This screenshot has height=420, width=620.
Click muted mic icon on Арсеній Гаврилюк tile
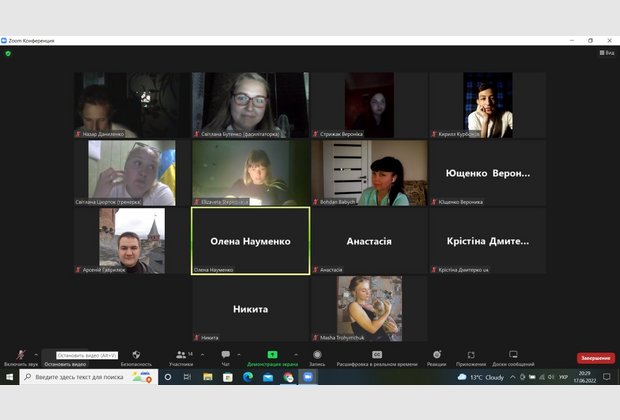(78, 270)
